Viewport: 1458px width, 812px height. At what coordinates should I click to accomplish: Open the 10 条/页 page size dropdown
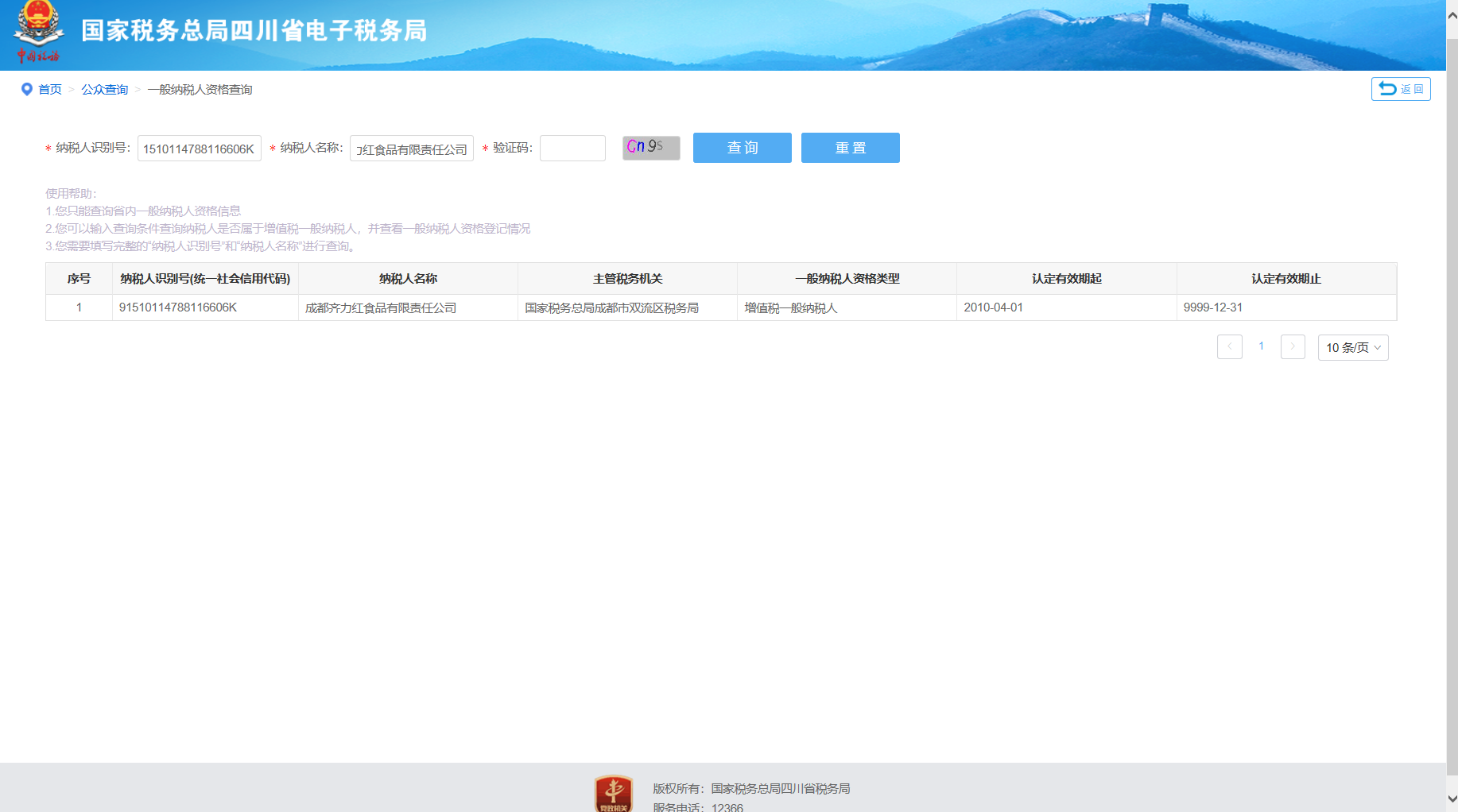(x=1352, y=348)
